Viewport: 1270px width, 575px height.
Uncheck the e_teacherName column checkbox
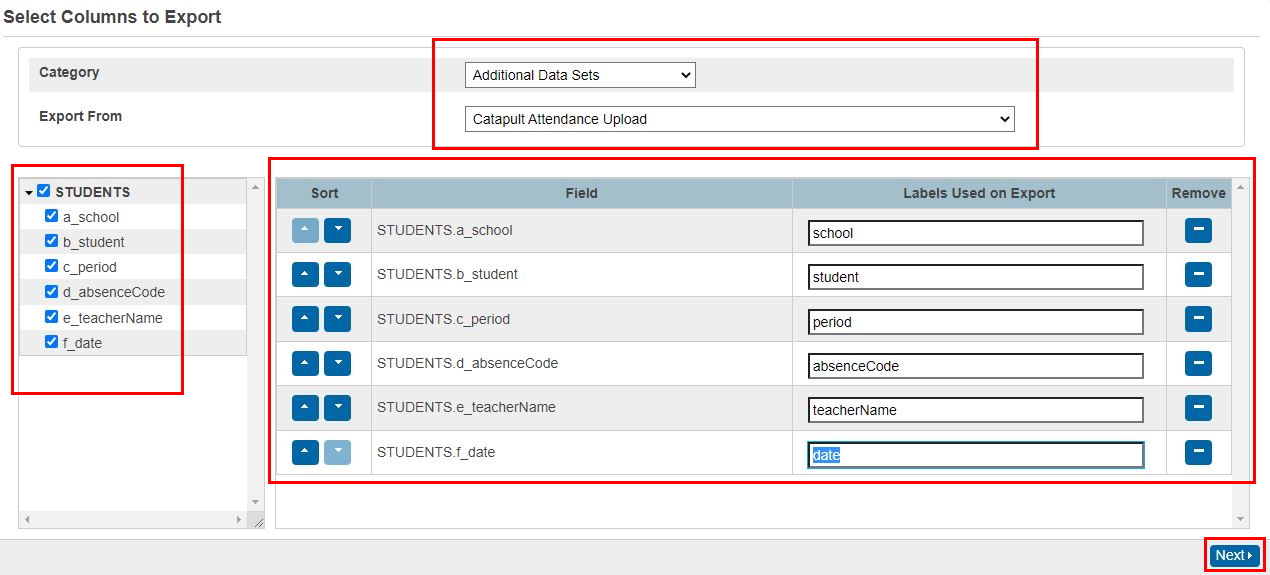click(x=52, y=317)
